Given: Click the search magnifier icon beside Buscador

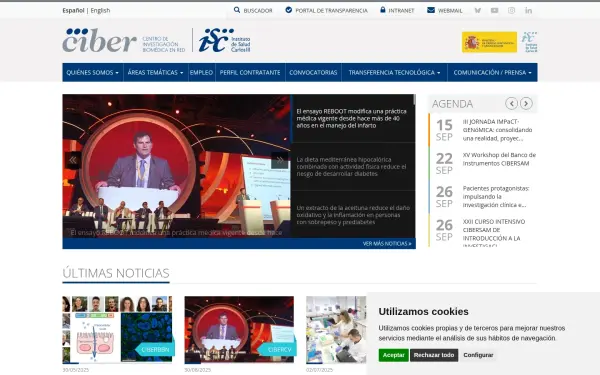Looking at the screenshot, I should coord(237,10).
